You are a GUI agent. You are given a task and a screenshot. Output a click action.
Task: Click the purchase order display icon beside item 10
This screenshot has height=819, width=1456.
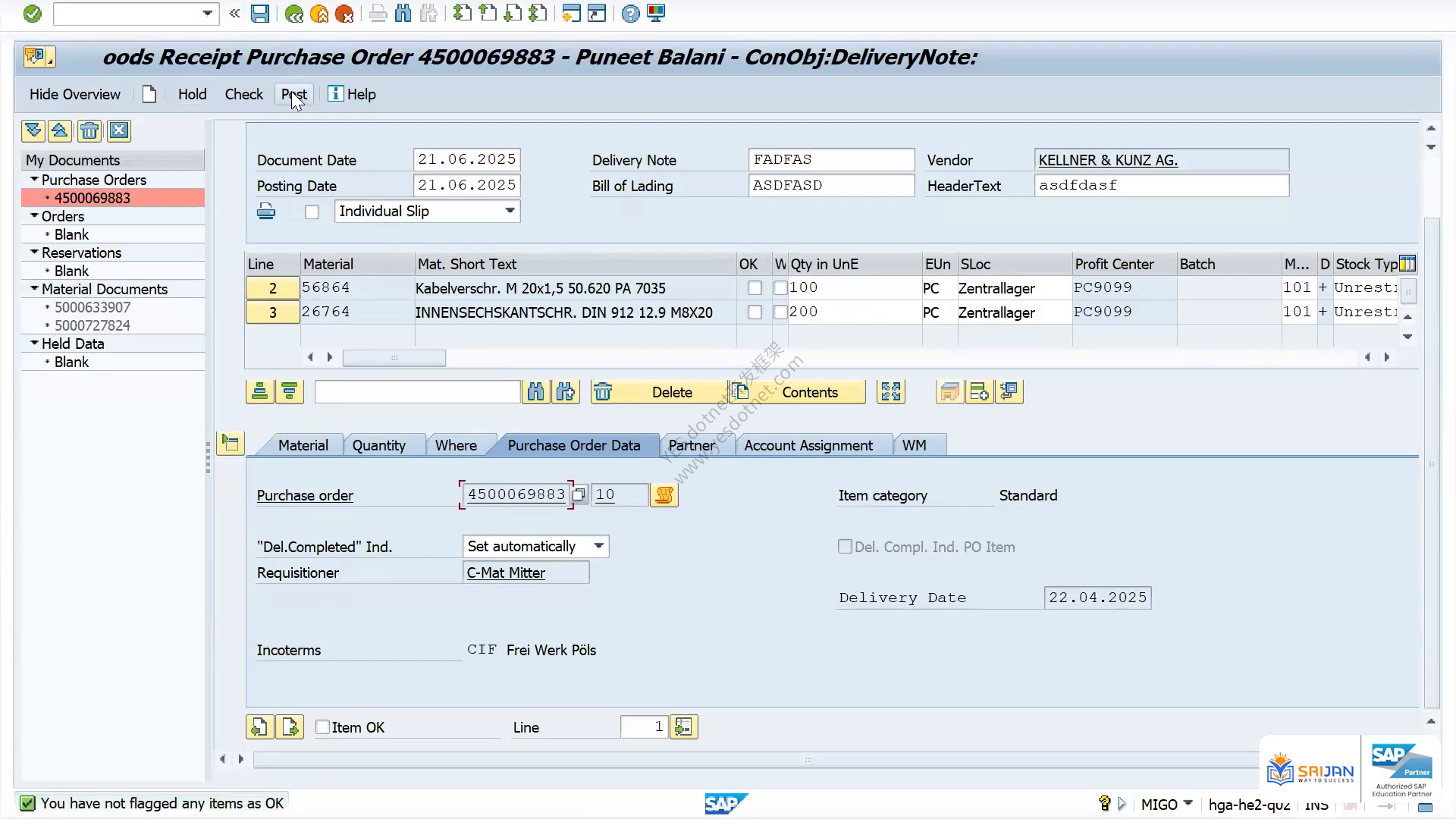(x=664, y=495)
